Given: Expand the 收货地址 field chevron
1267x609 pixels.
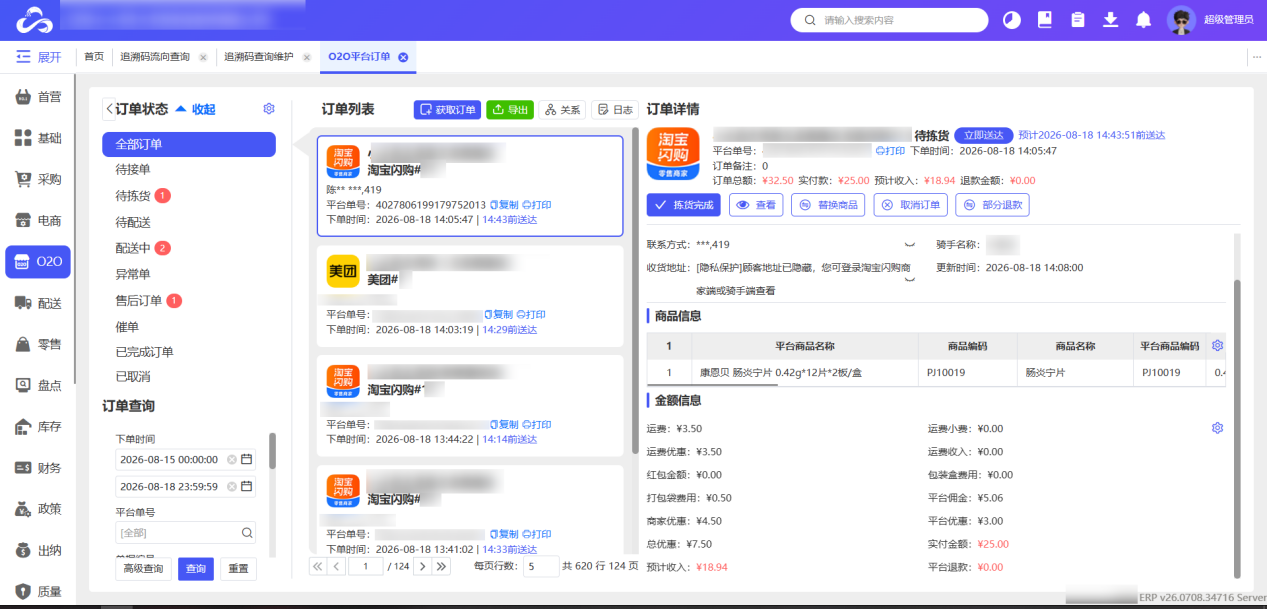Looking at the screenshot, I should pyautogui.click(x=909, y=279).
